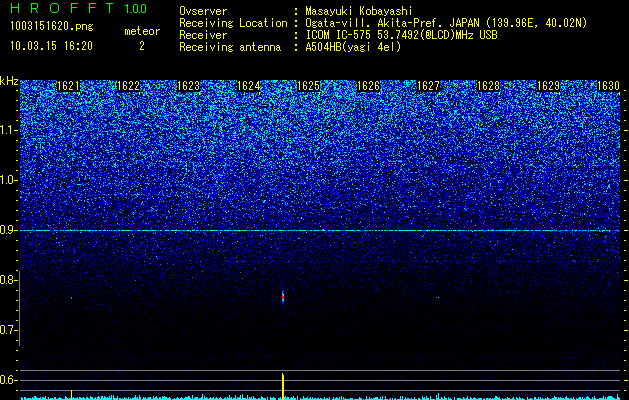This screenshot has width=629, height=400.
Task: Click the small yellow spike near 1621
Action: click(71, 394)
